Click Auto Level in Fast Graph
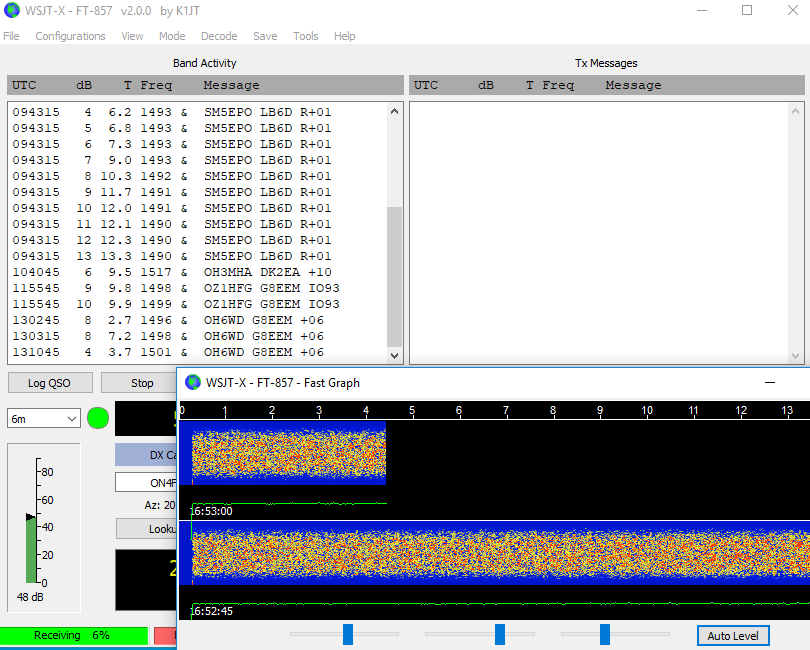Viewport: 810px width, 650px height. [733, 636]
